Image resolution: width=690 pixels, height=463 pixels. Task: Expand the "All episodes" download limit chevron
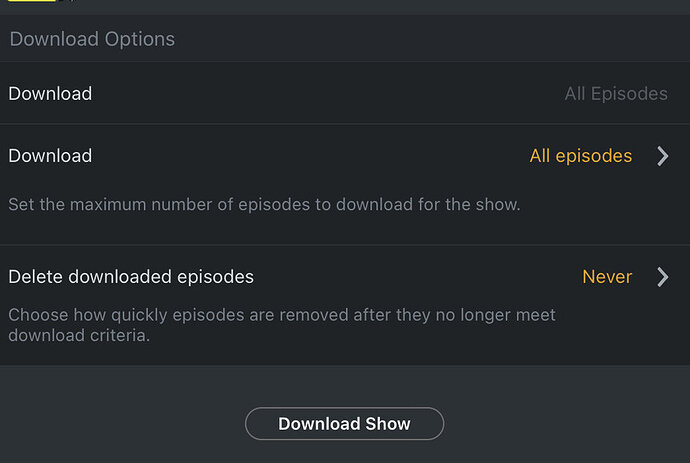662,156
